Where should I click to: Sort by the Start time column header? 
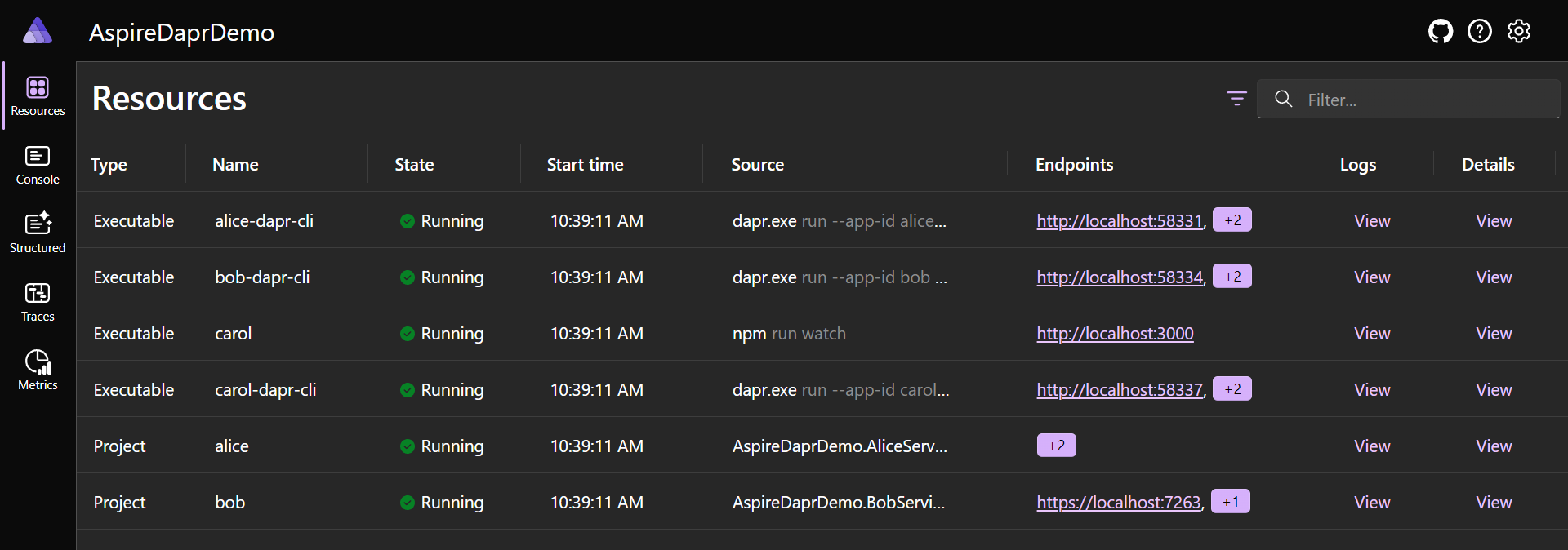(x=585, y=165)
